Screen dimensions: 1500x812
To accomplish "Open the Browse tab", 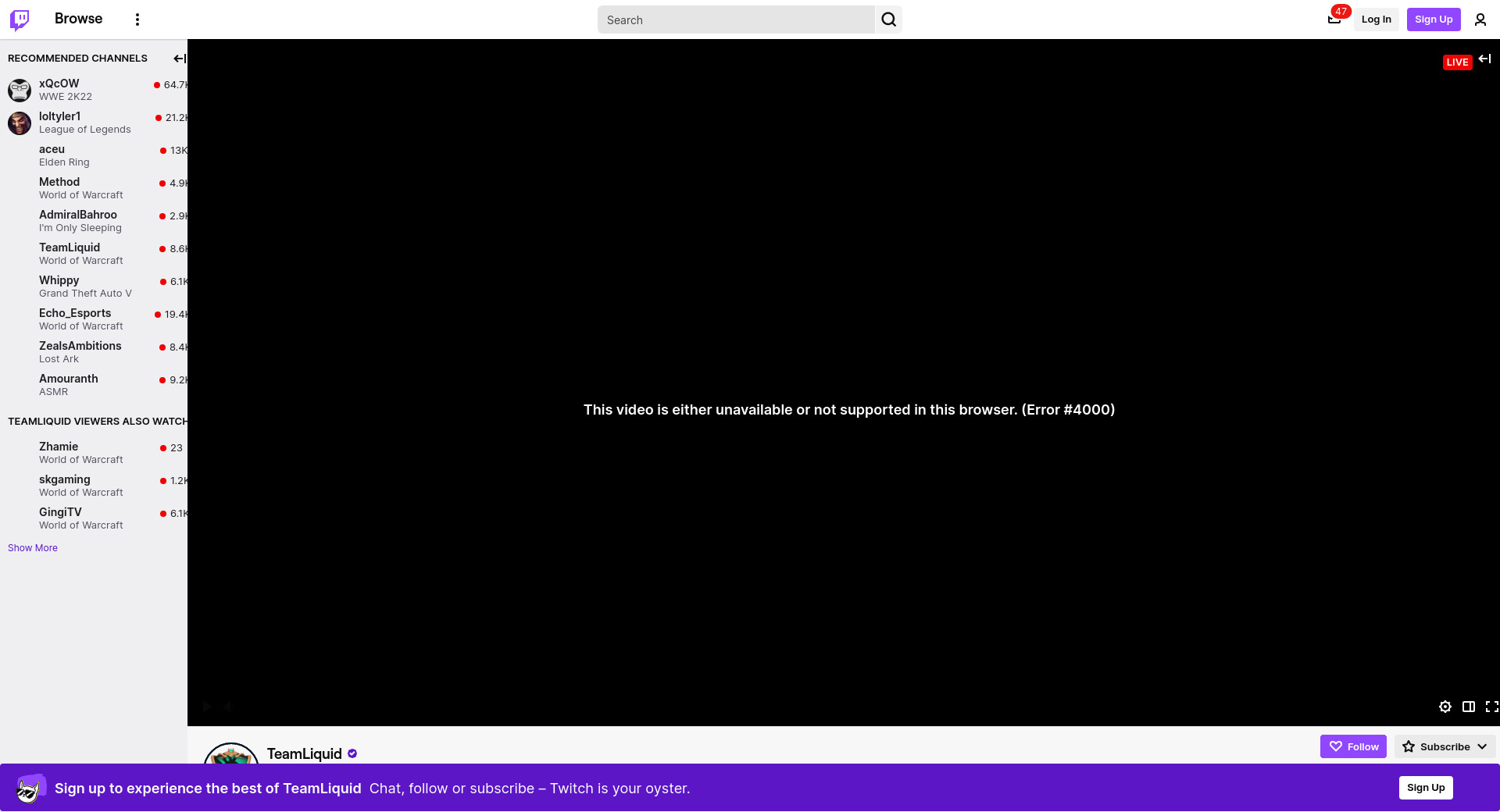I will 78,19.
